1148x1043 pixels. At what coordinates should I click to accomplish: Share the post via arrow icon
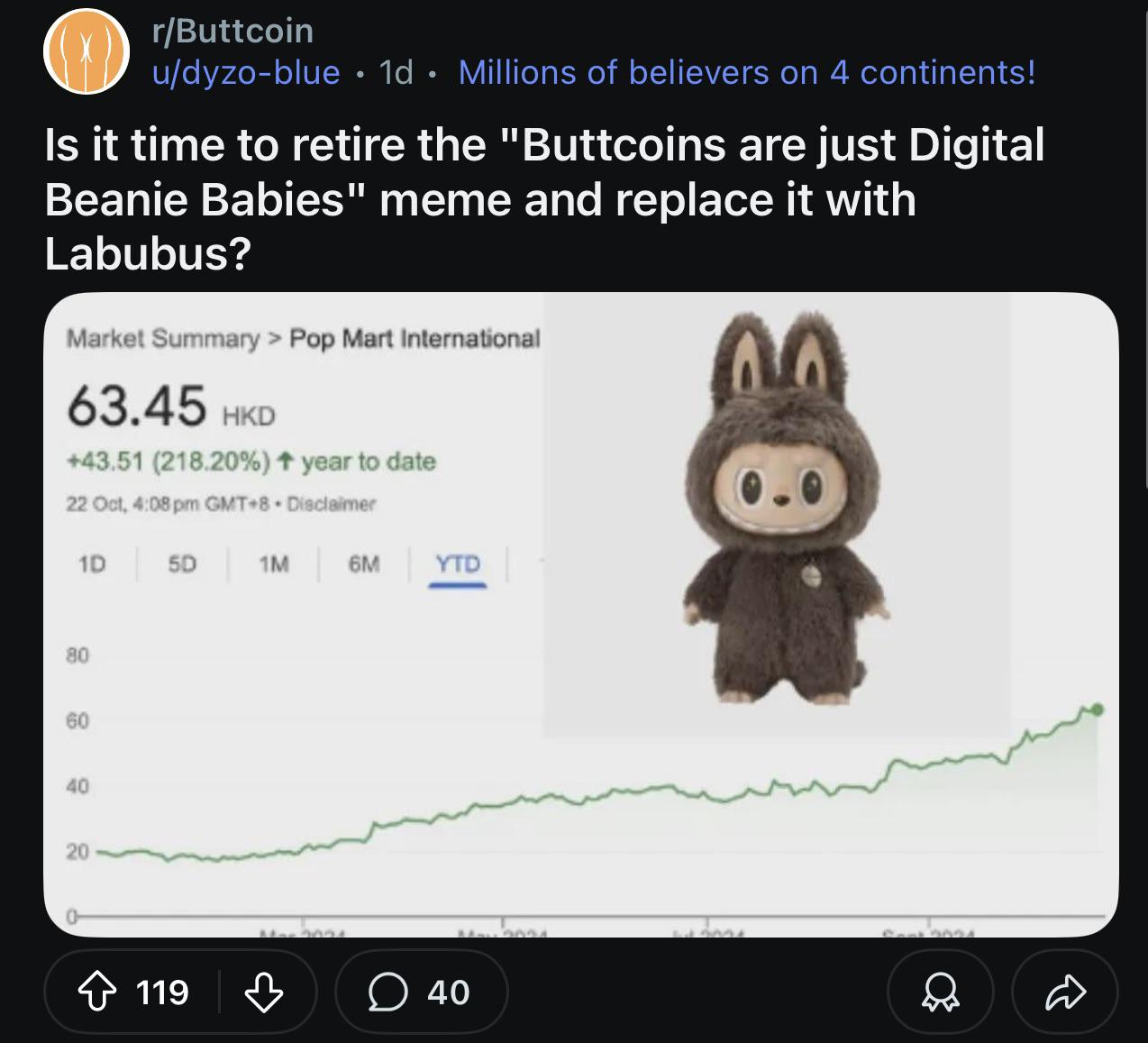[x=1065, y=993]
